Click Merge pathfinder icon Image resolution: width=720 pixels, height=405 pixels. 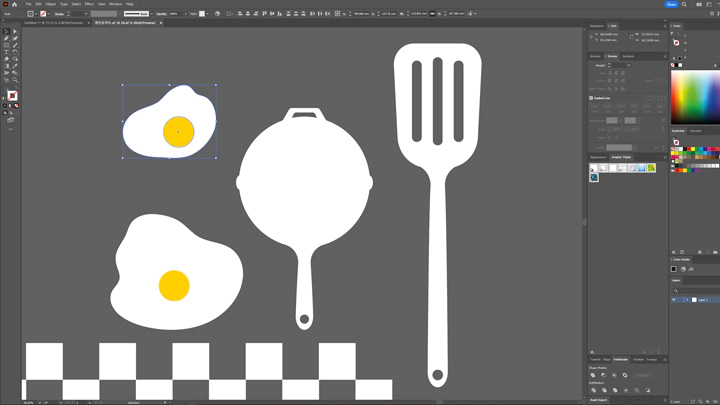(615, 390)
